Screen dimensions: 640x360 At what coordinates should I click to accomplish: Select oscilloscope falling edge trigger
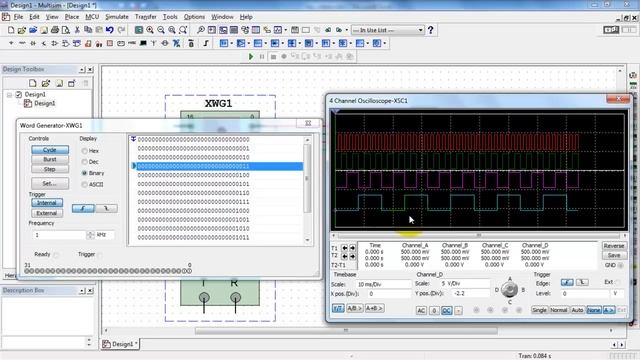pyautogui.click(x=582, y=282)
